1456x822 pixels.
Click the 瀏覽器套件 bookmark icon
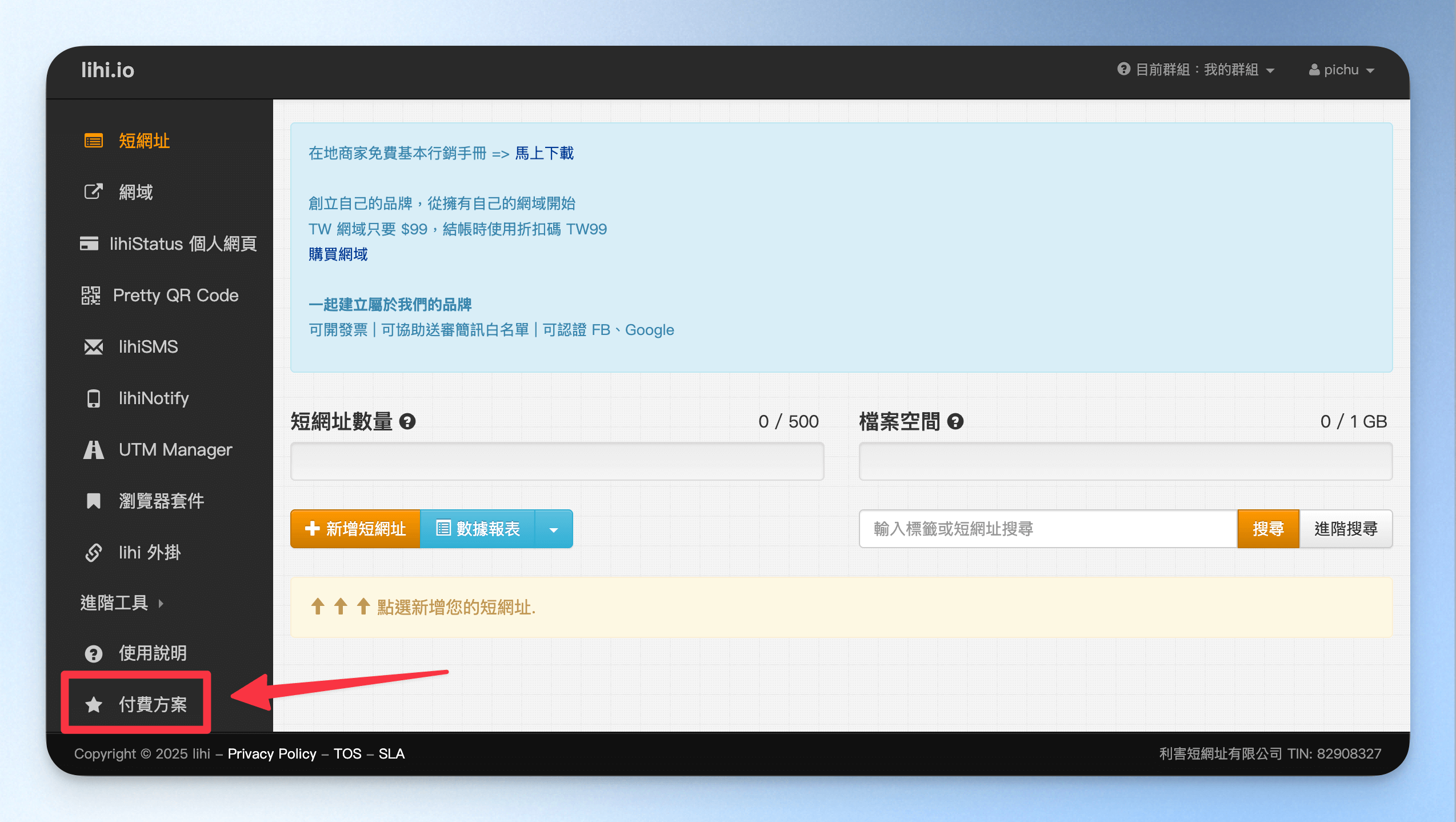tap(93, 501)
